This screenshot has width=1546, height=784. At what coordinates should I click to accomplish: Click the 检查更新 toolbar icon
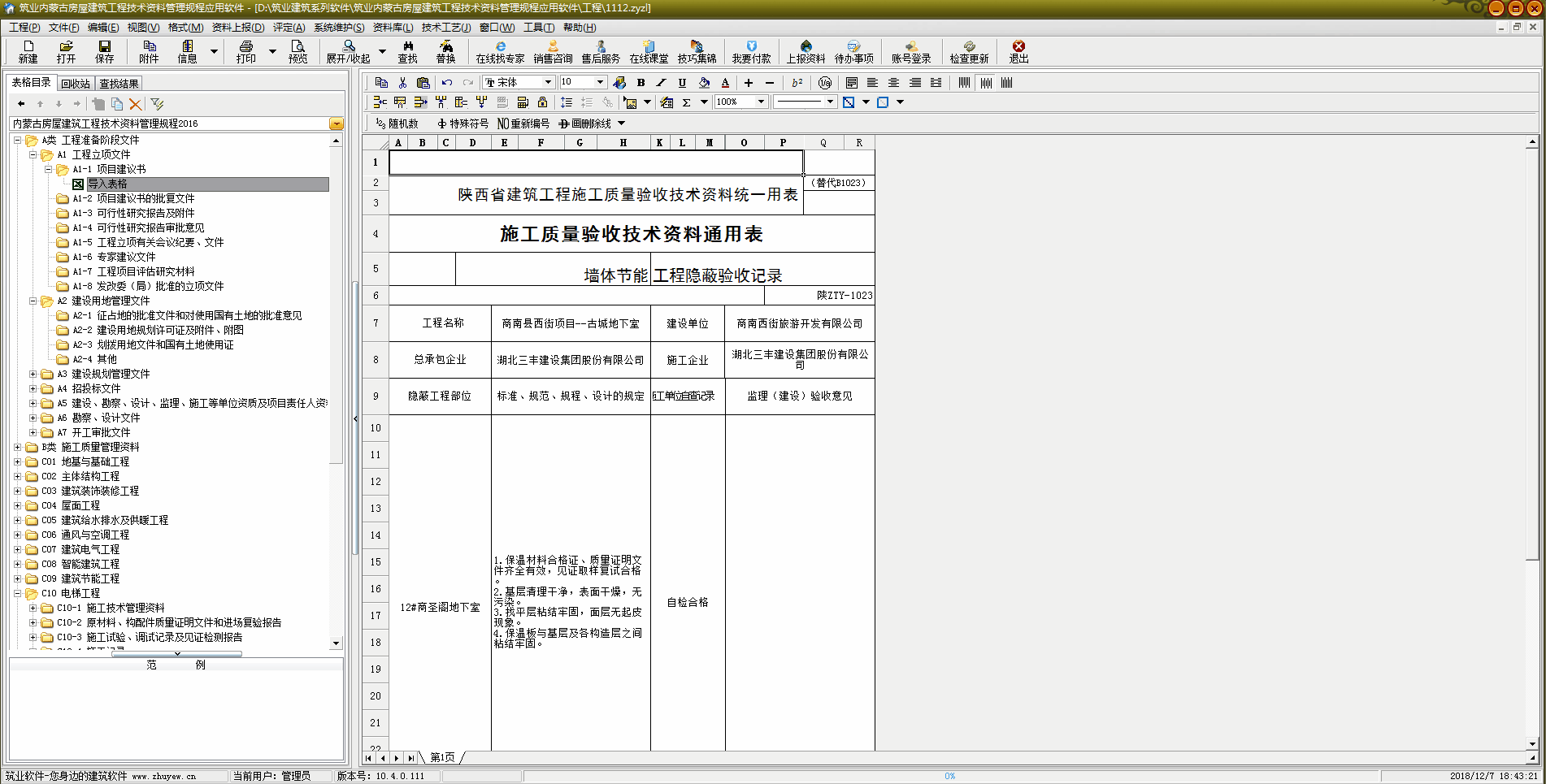[x=969, y=51]
